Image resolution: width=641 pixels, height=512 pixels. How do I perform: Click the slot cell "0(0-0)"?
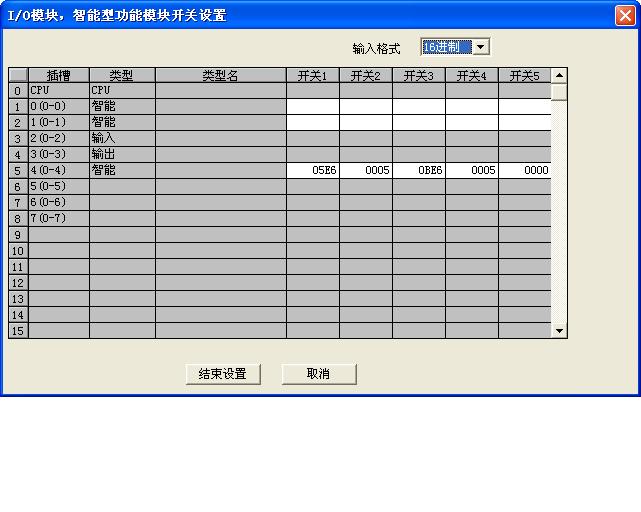59,107
